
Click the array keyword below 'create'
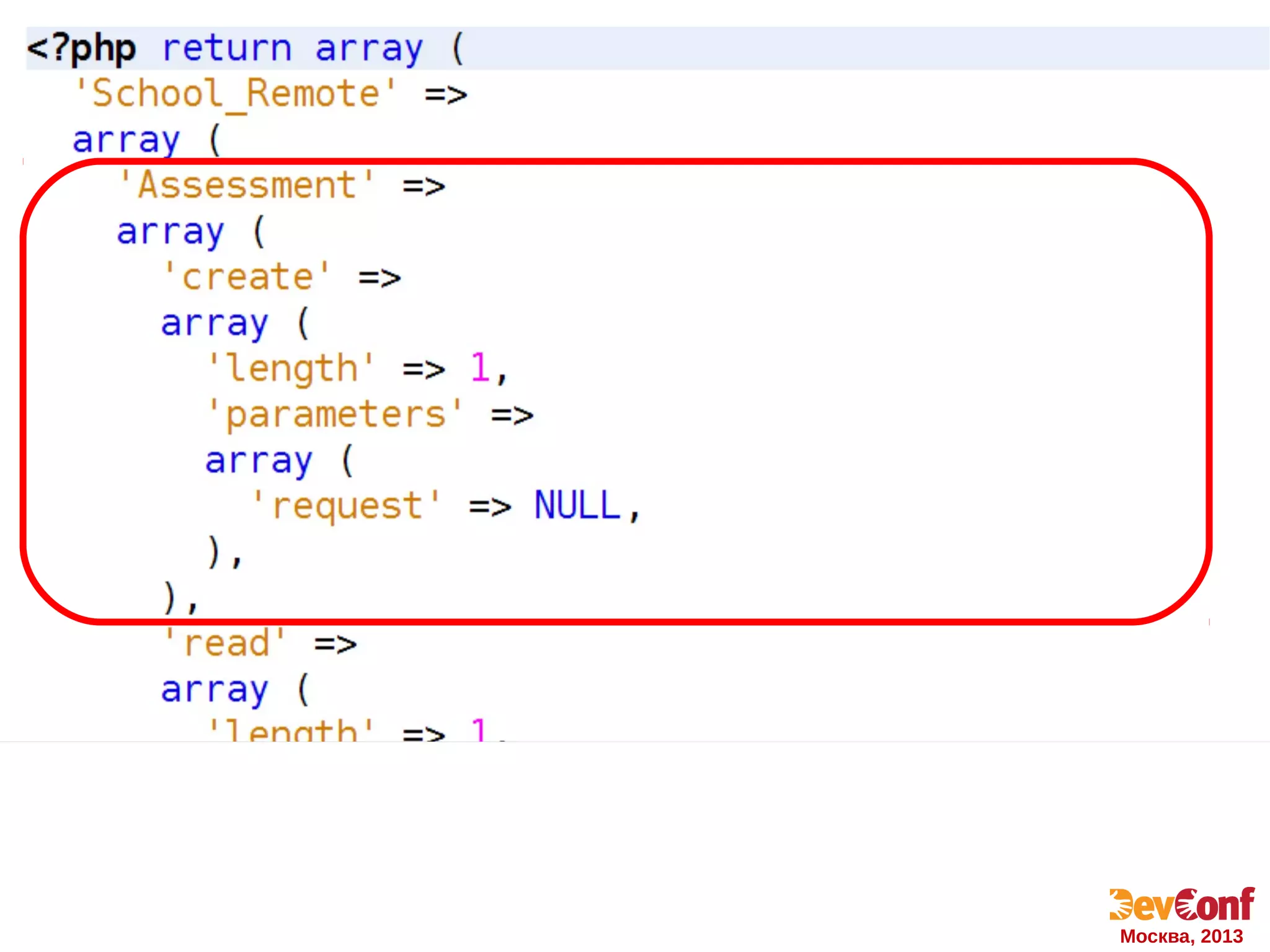click(215, 324)
